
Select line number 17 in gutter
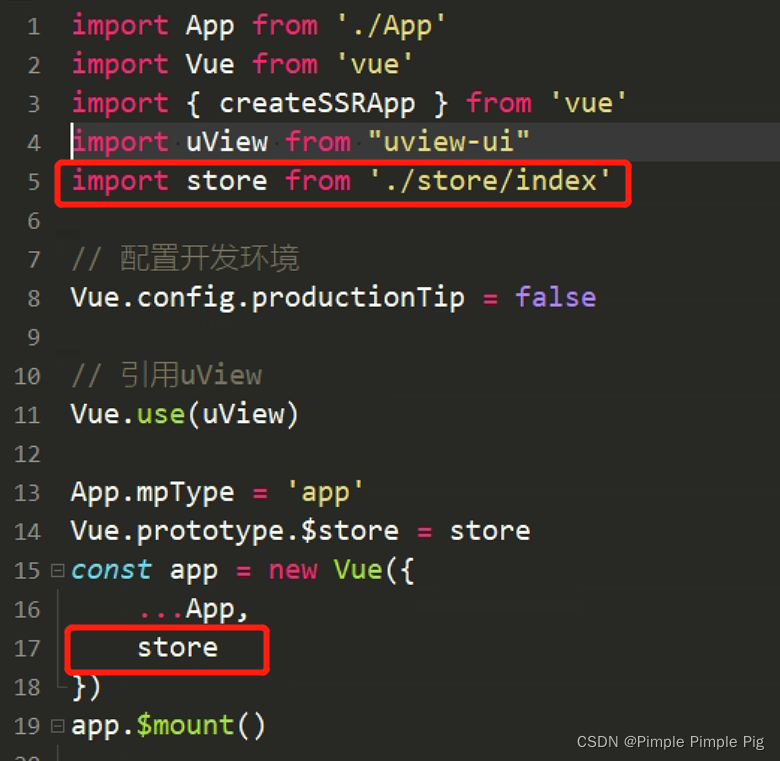pos(27,649)
